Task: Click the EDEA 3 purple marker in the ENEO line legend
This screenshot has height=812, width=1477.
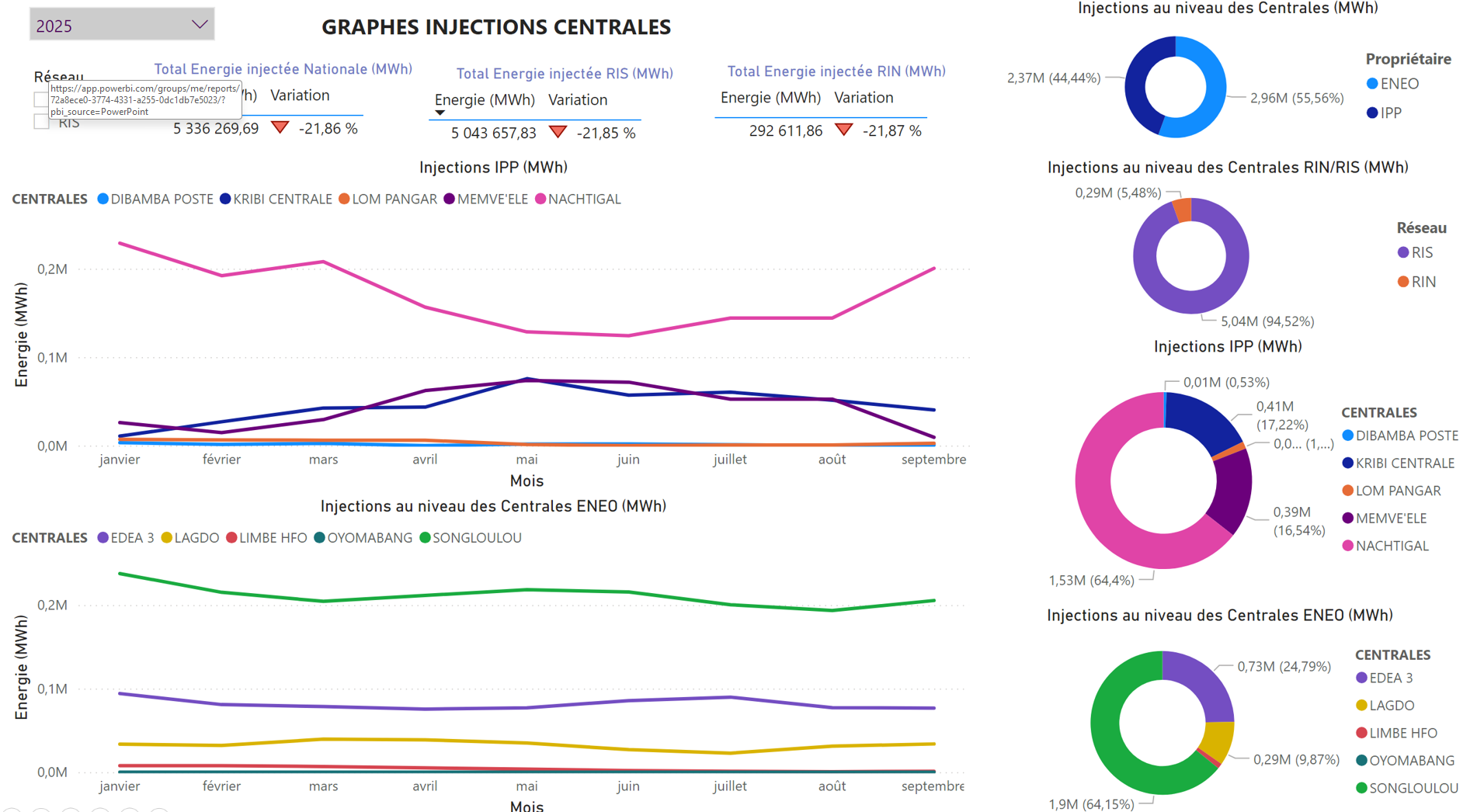Action: pos(103,538)
